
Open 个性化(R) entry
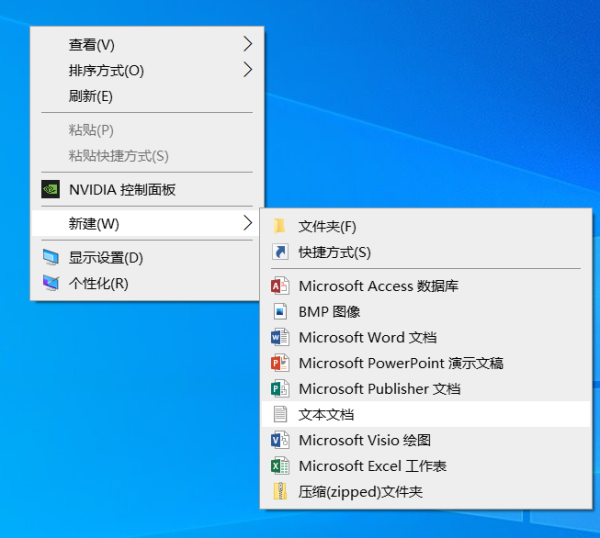point(147,283)
